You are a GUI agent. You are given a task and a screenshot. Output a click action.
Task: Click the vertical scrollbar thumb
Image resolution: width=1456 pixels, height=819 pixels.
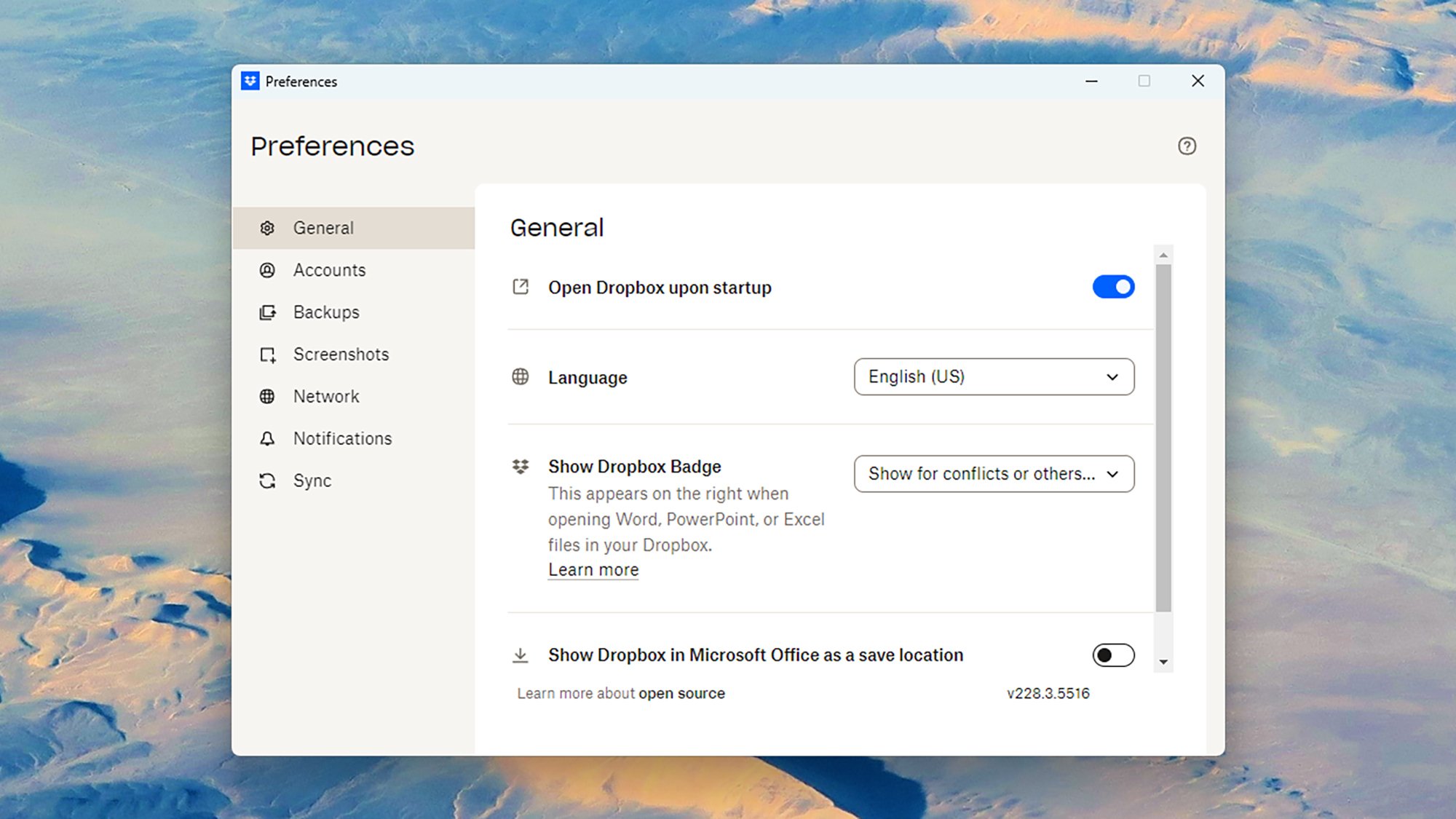[x=1163, y=437]
